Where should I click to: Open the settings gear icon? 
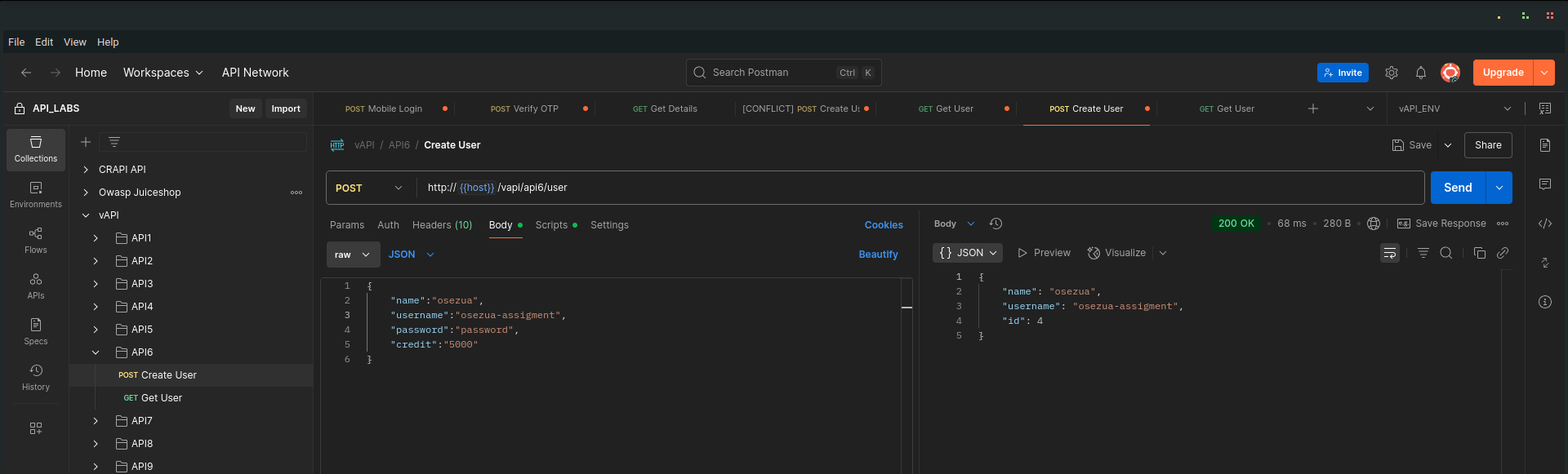coord(1392,73)
